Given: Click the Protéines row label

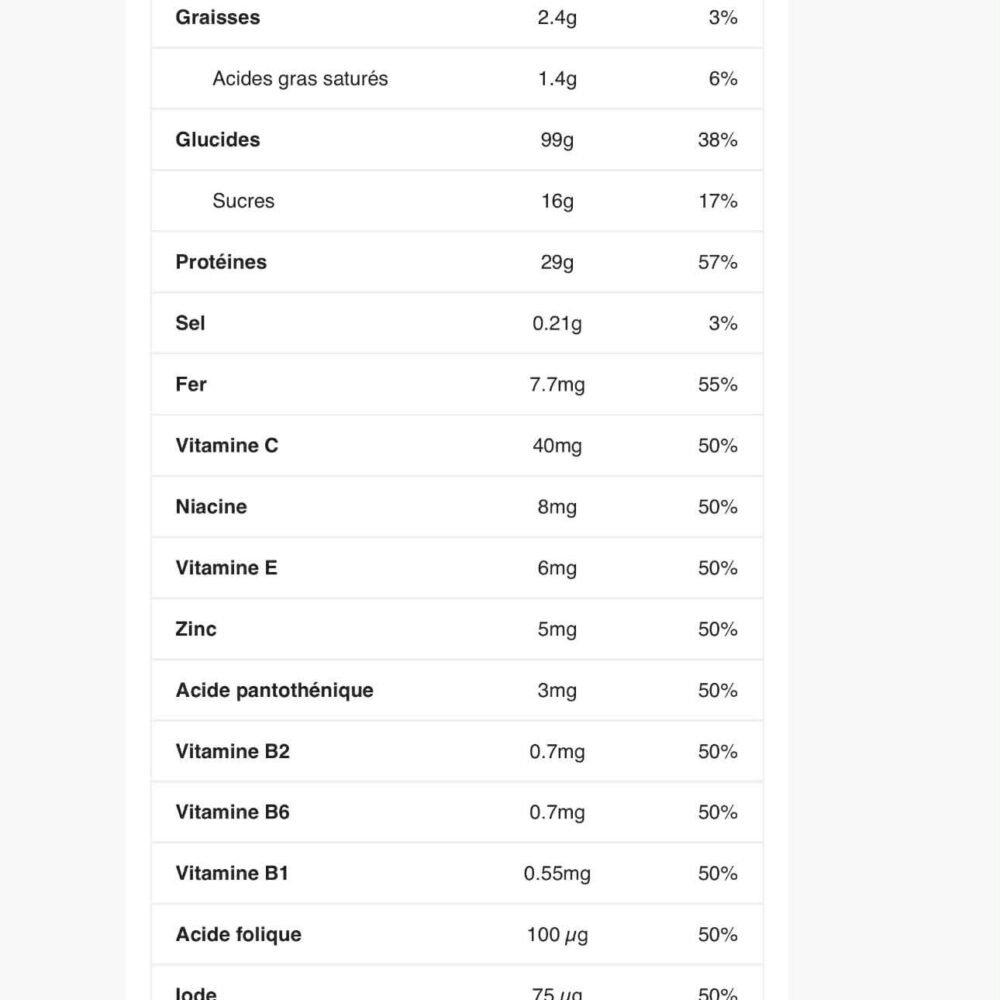Looking at the screenshot, I should click(x=221, y=262).
